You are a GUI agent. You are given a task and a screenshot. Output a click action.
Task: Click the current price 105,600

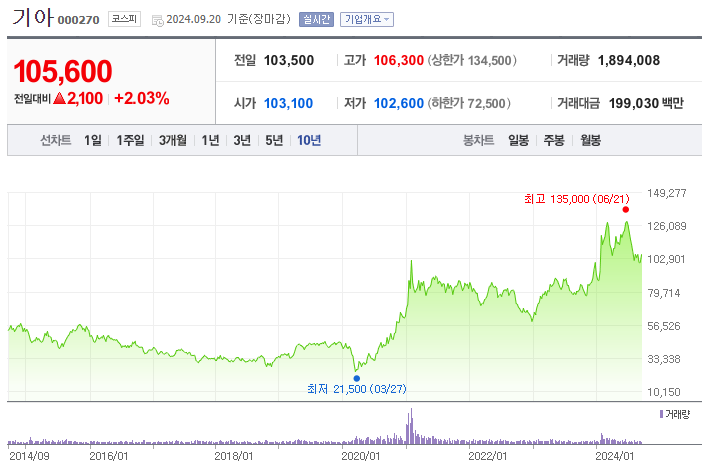coord(63,71)
